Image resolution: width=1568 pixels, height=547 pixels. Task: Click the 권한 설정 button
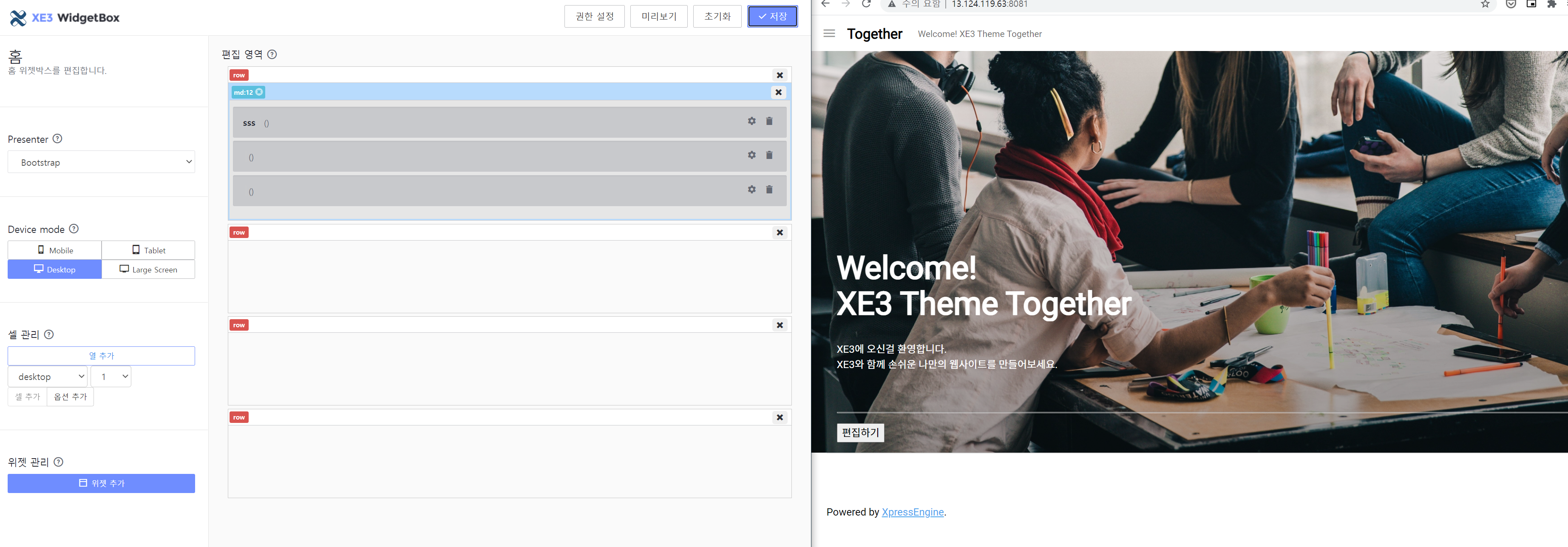(x=595, y=17)
